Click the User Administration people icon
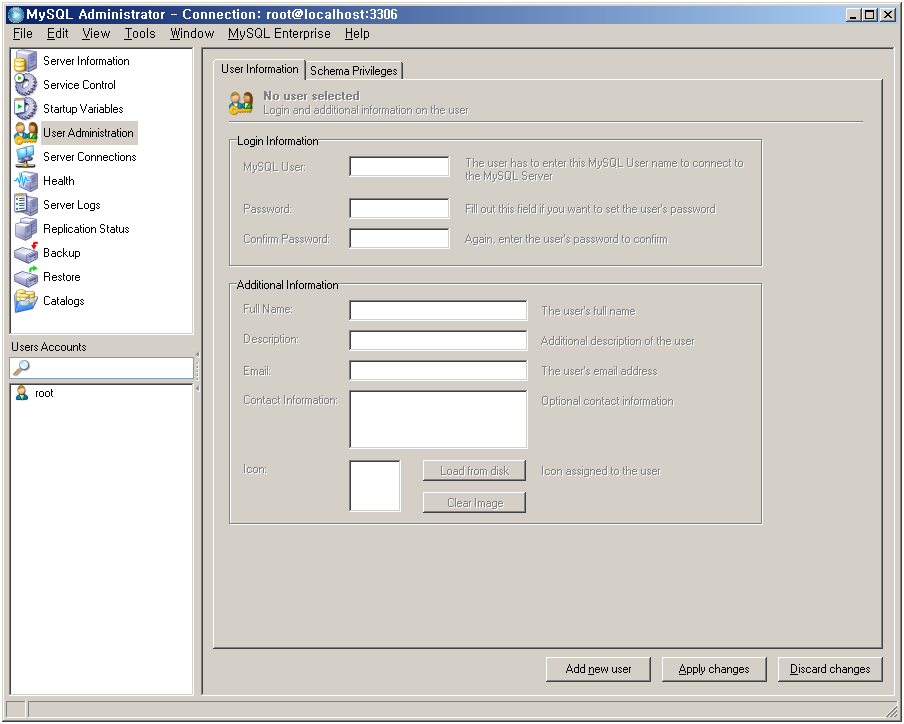904x724 pixels. [x=25, y=133]
